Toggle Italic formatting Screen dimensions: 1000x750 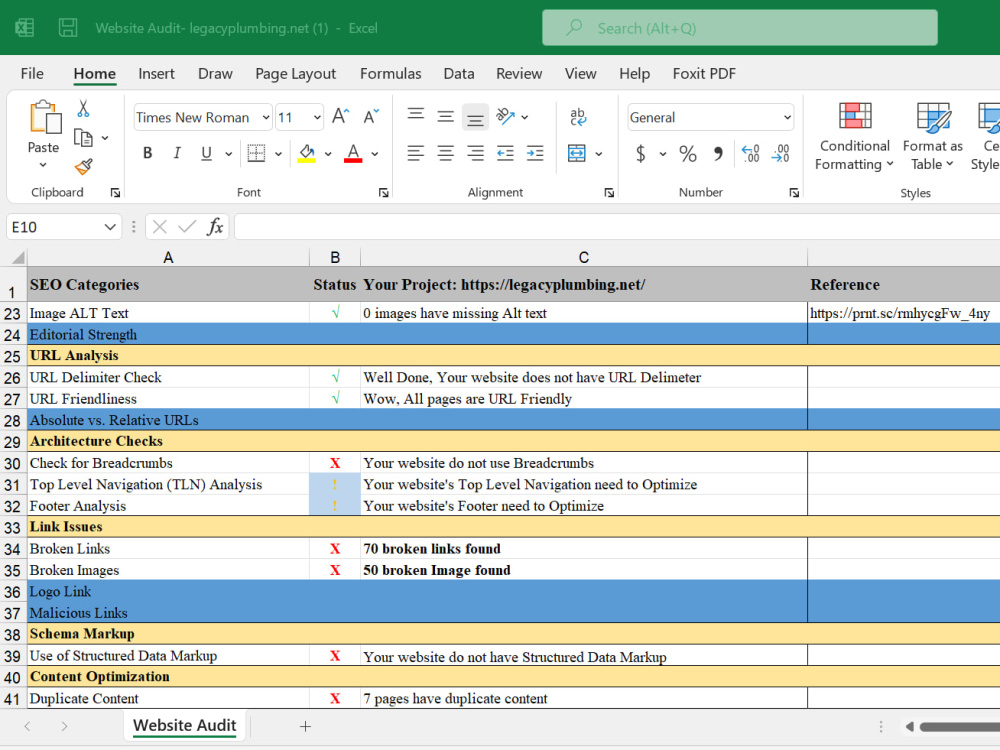177,153
